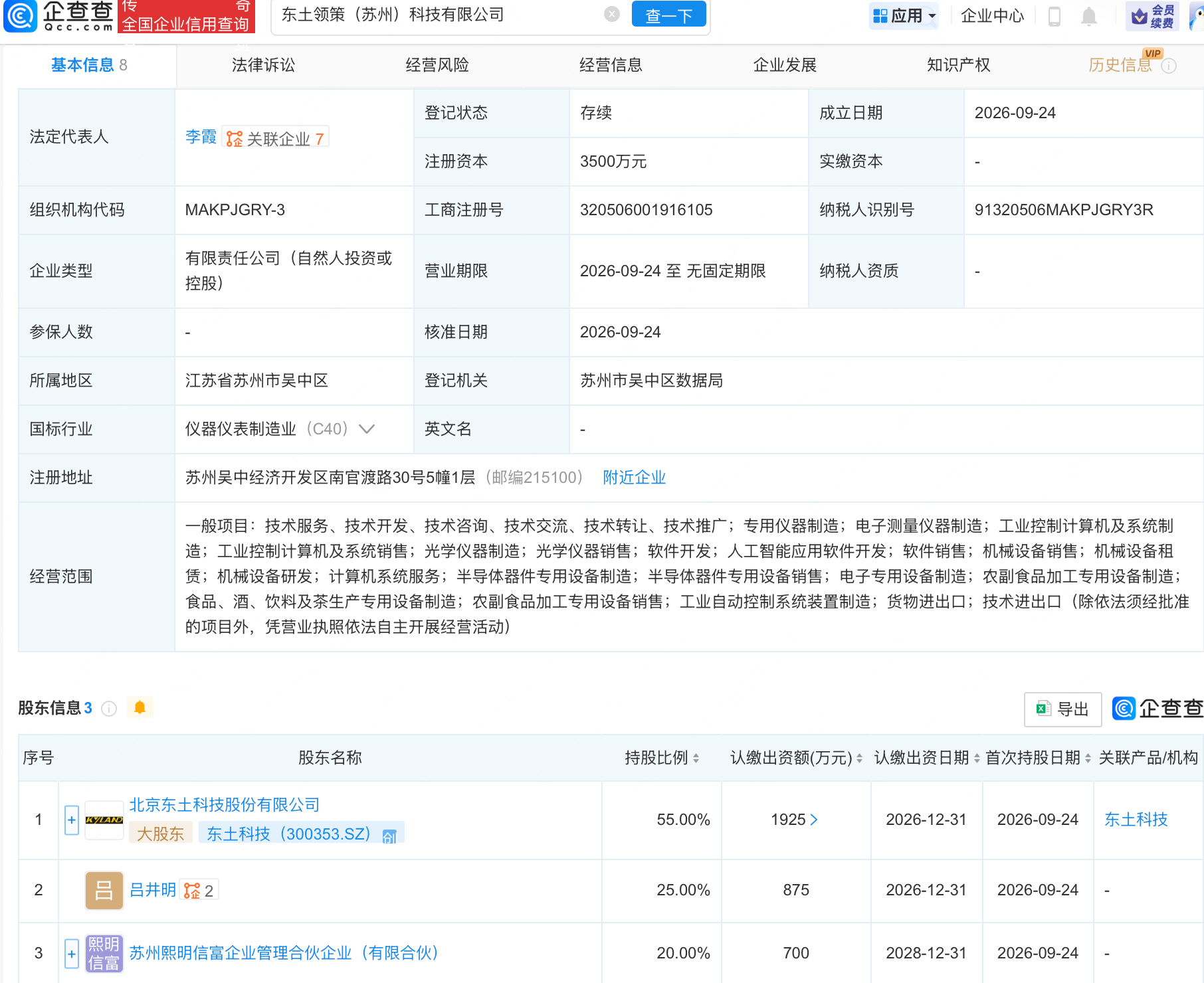This screenshot has width=1204, height=983.
Task: Open the 知识产权 tab
Action: 959,64
